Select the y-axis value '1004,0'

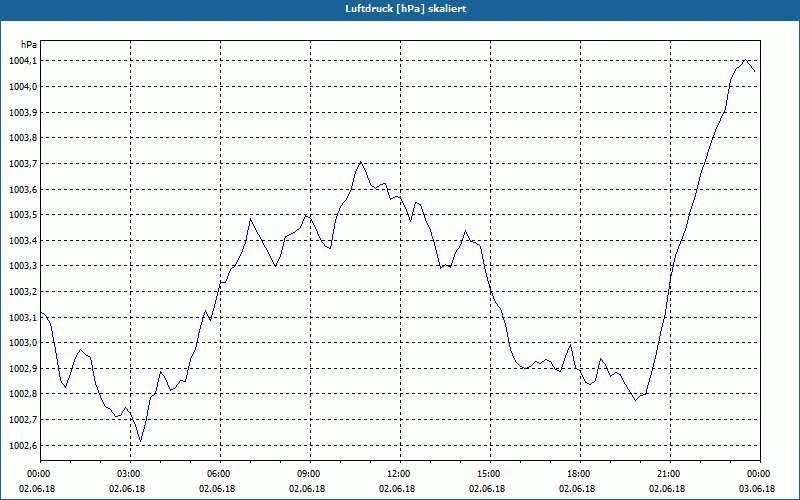23,87
